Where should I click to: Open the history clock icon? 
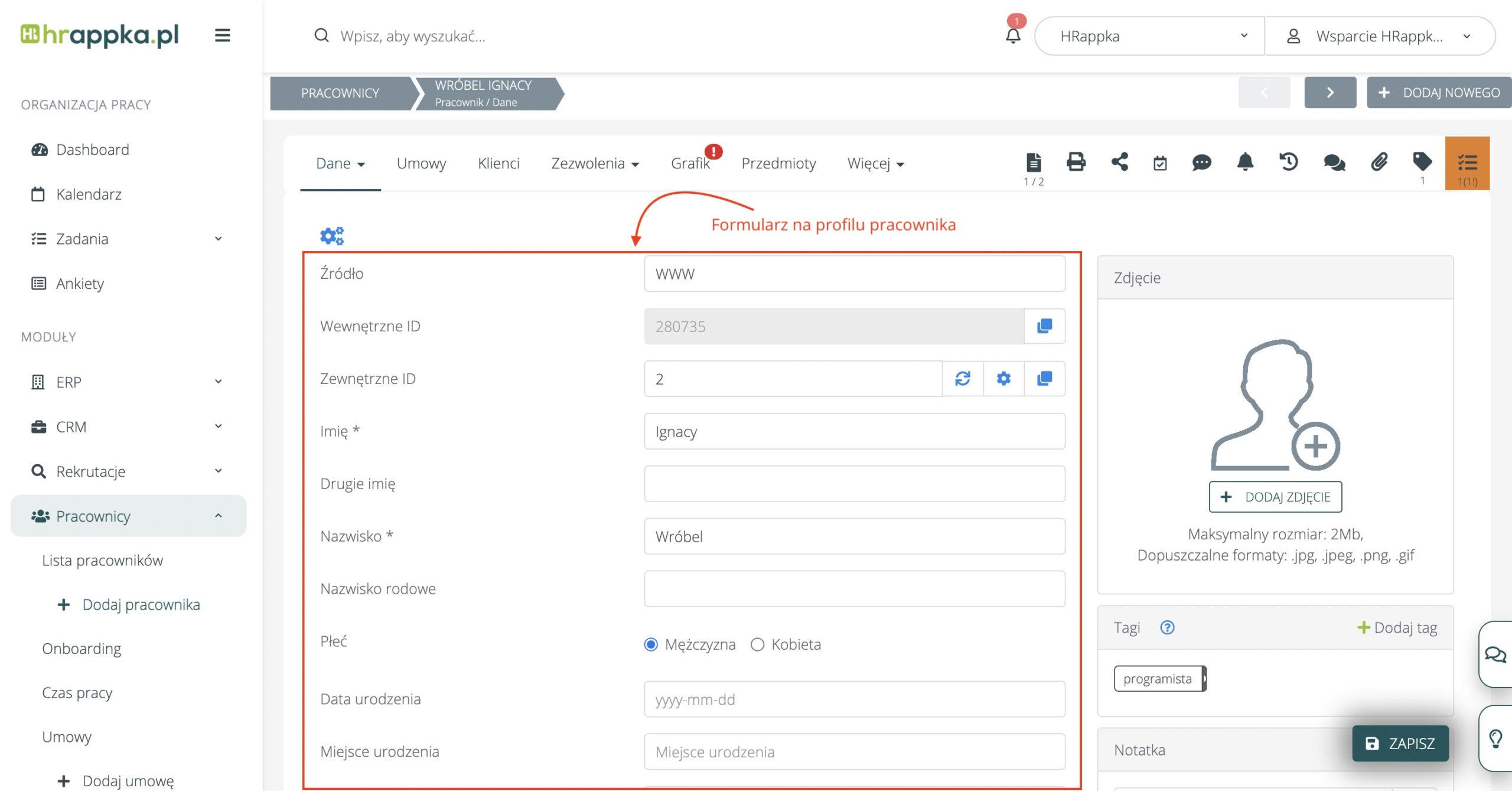click(1289, 162)
